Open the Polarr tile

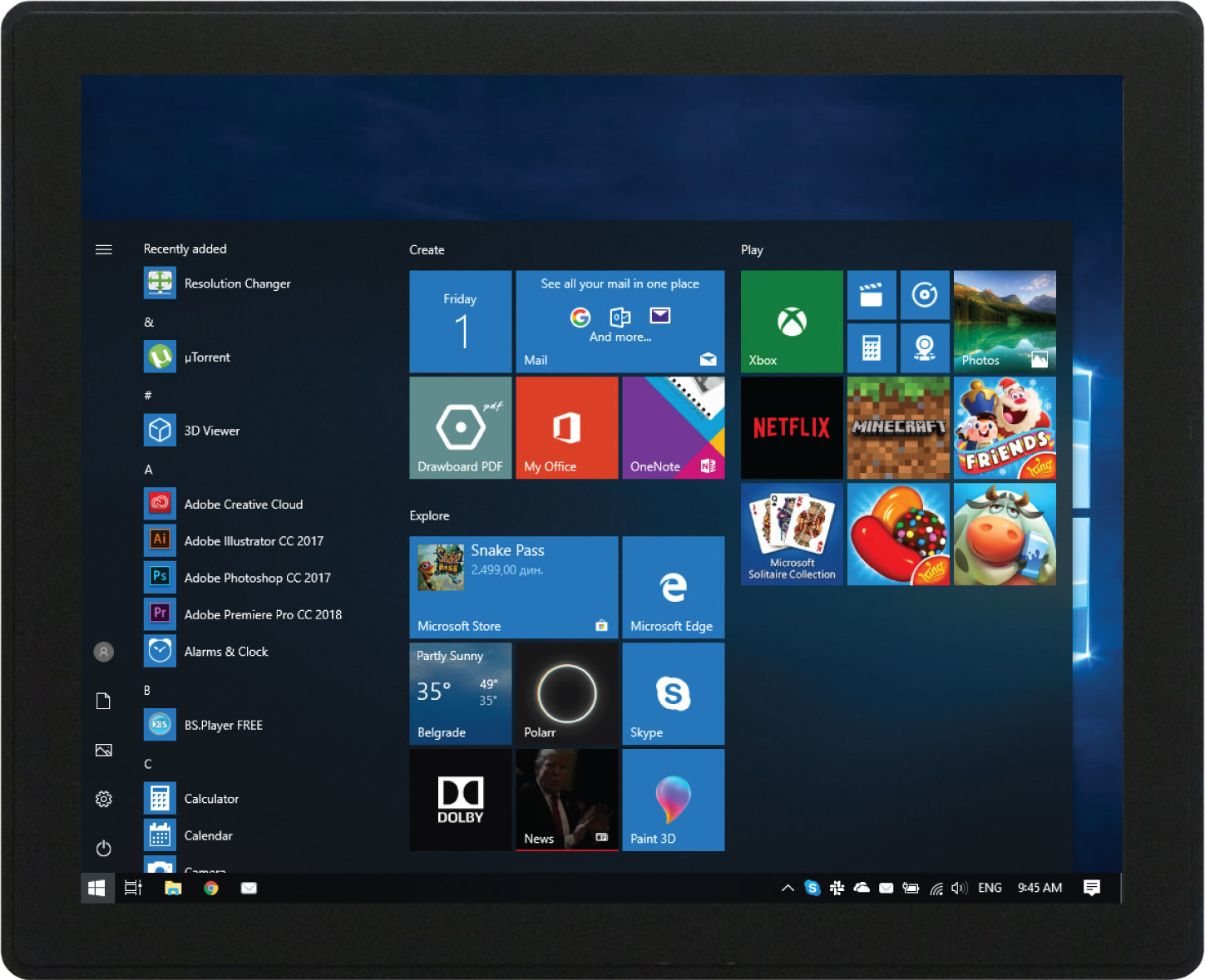click(567, 694)
